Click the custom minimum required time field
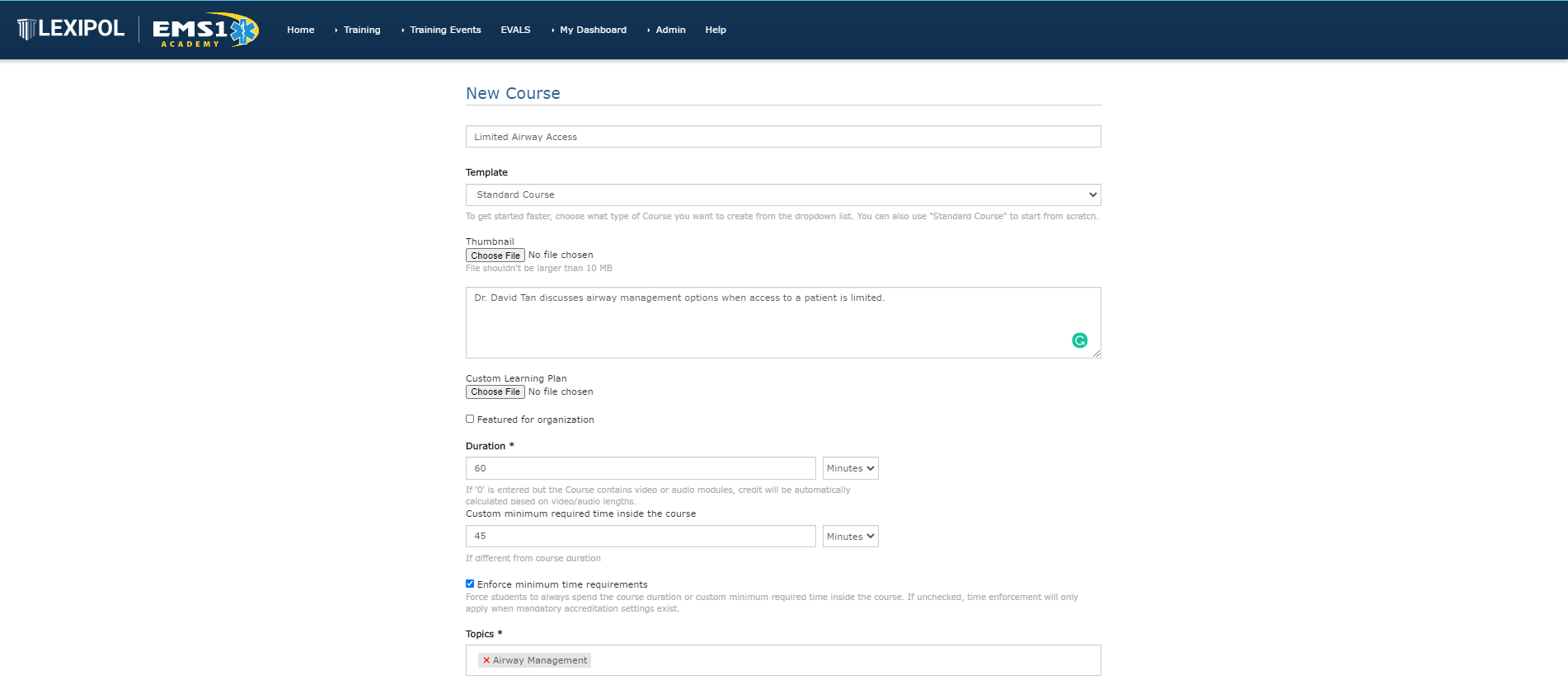The height and width of the screenshot is (680, 1568). click(641, 537)
